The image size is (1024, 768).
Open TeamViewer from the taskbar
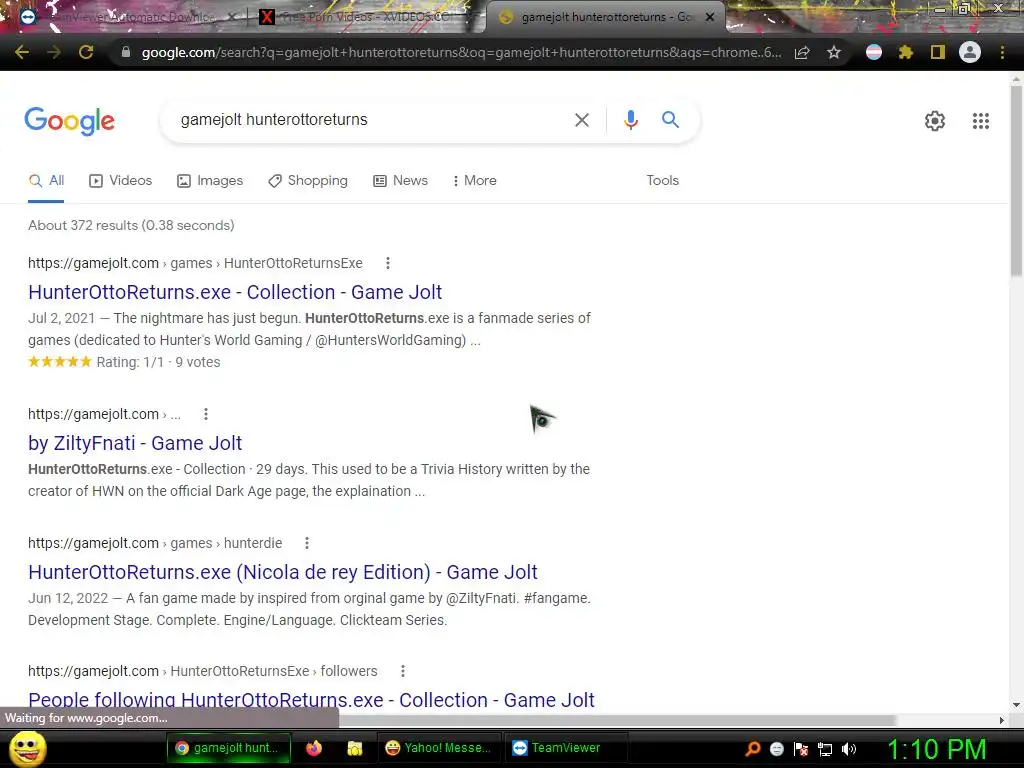pos(566,748)
